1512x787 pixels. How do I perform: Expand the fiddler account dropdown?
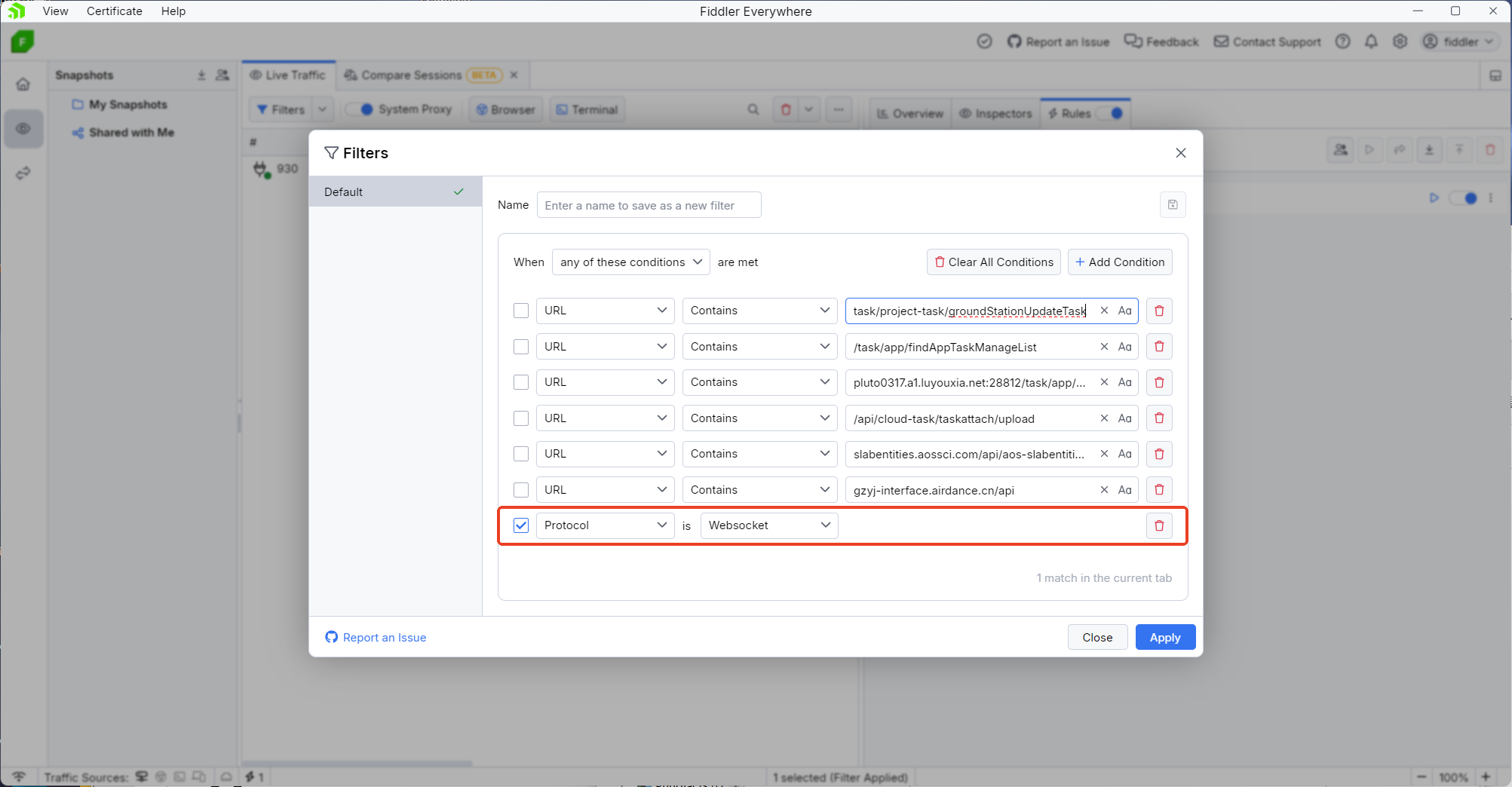1458,41
